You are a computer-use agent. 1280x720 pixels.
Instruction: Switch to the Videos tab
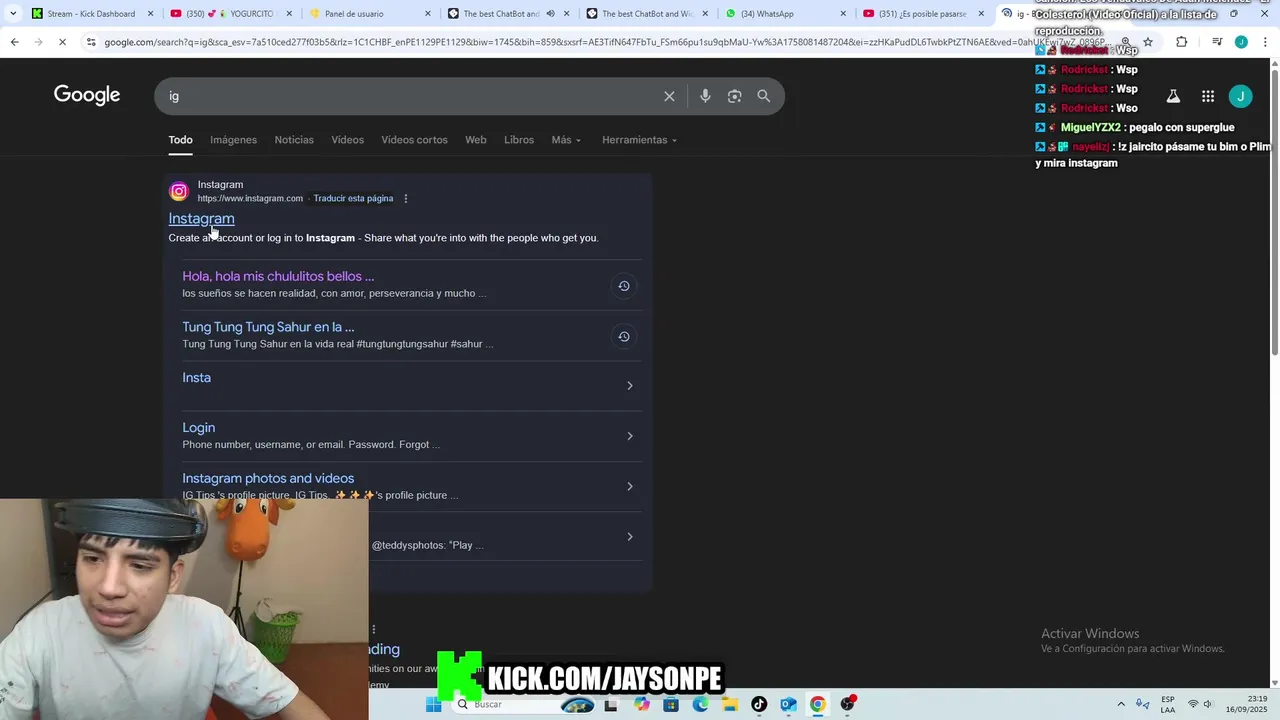[x=348, y=140]
